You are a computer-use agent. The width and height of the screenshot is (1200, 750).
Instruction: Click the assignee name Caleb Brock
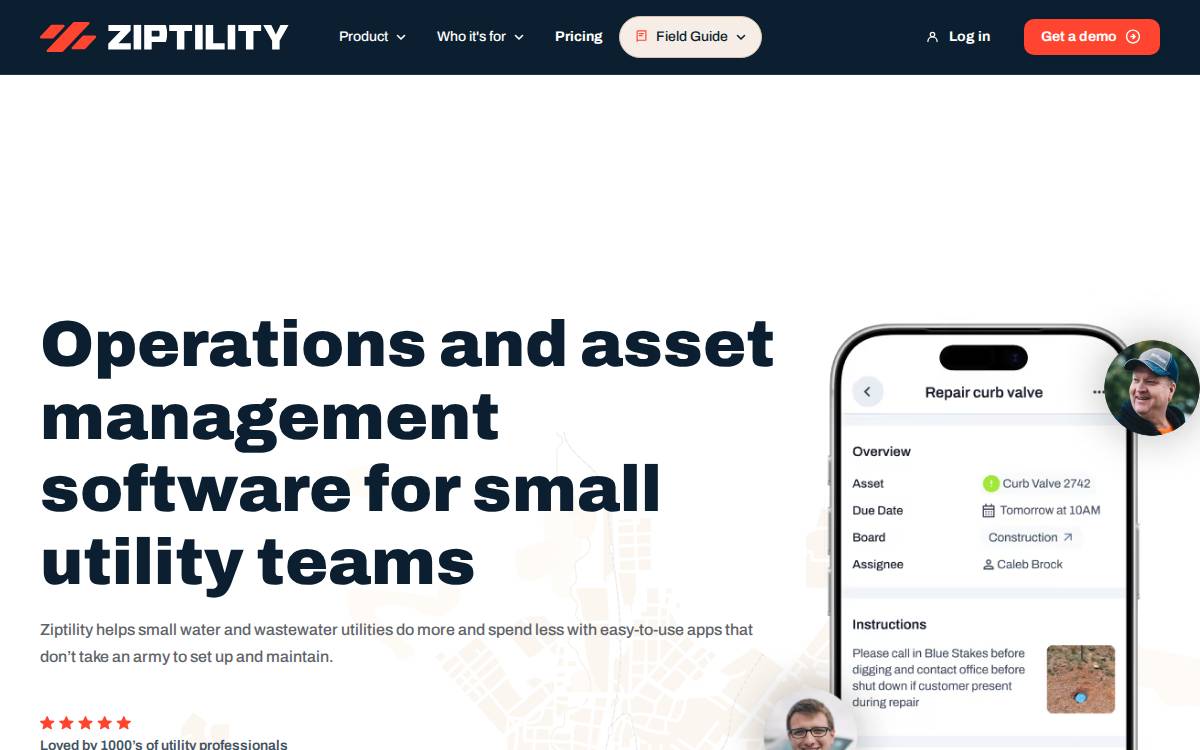pos(1031,564)
